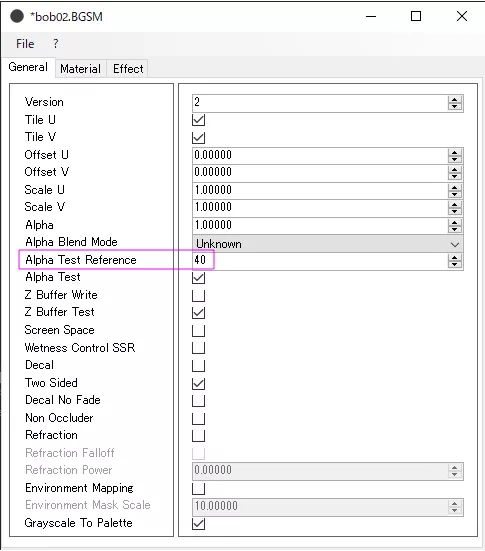Increase Alpha value using spinner up arrow
This screenshot has height=551, width=485.
pos(454,222)
